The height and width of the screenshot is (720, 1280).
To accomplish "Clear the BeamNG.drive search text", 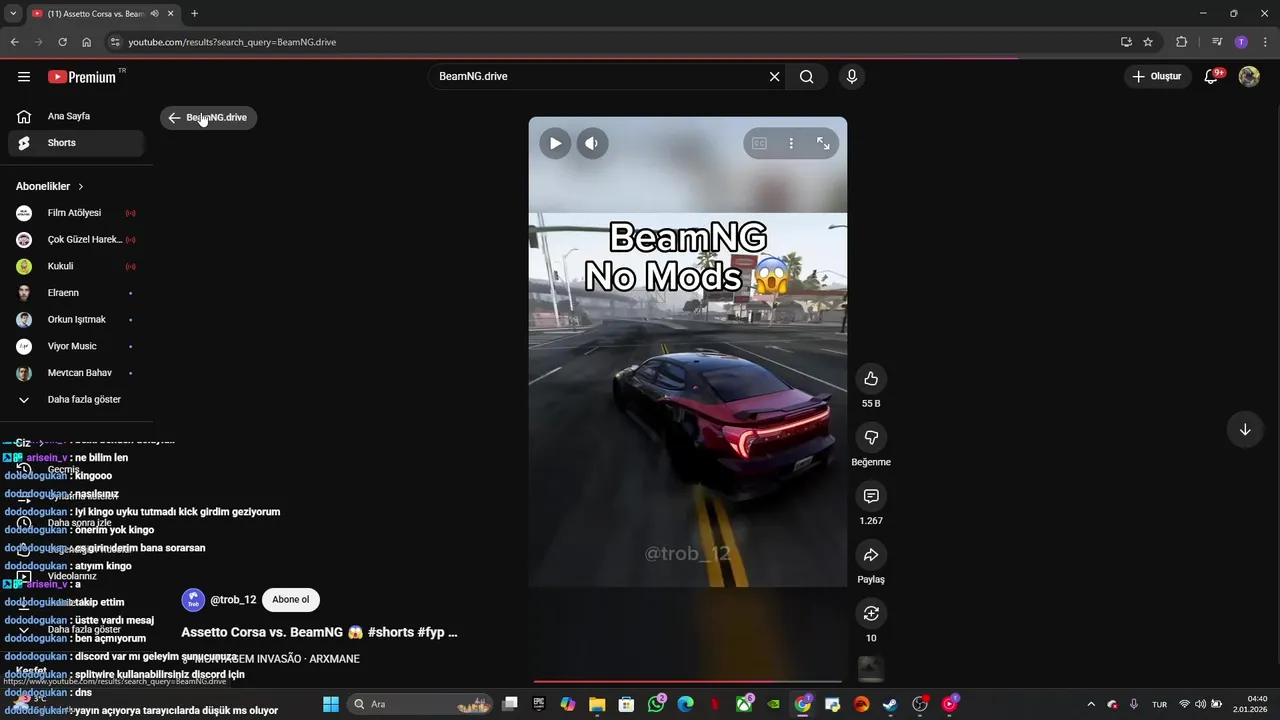I will pos(774,77).
